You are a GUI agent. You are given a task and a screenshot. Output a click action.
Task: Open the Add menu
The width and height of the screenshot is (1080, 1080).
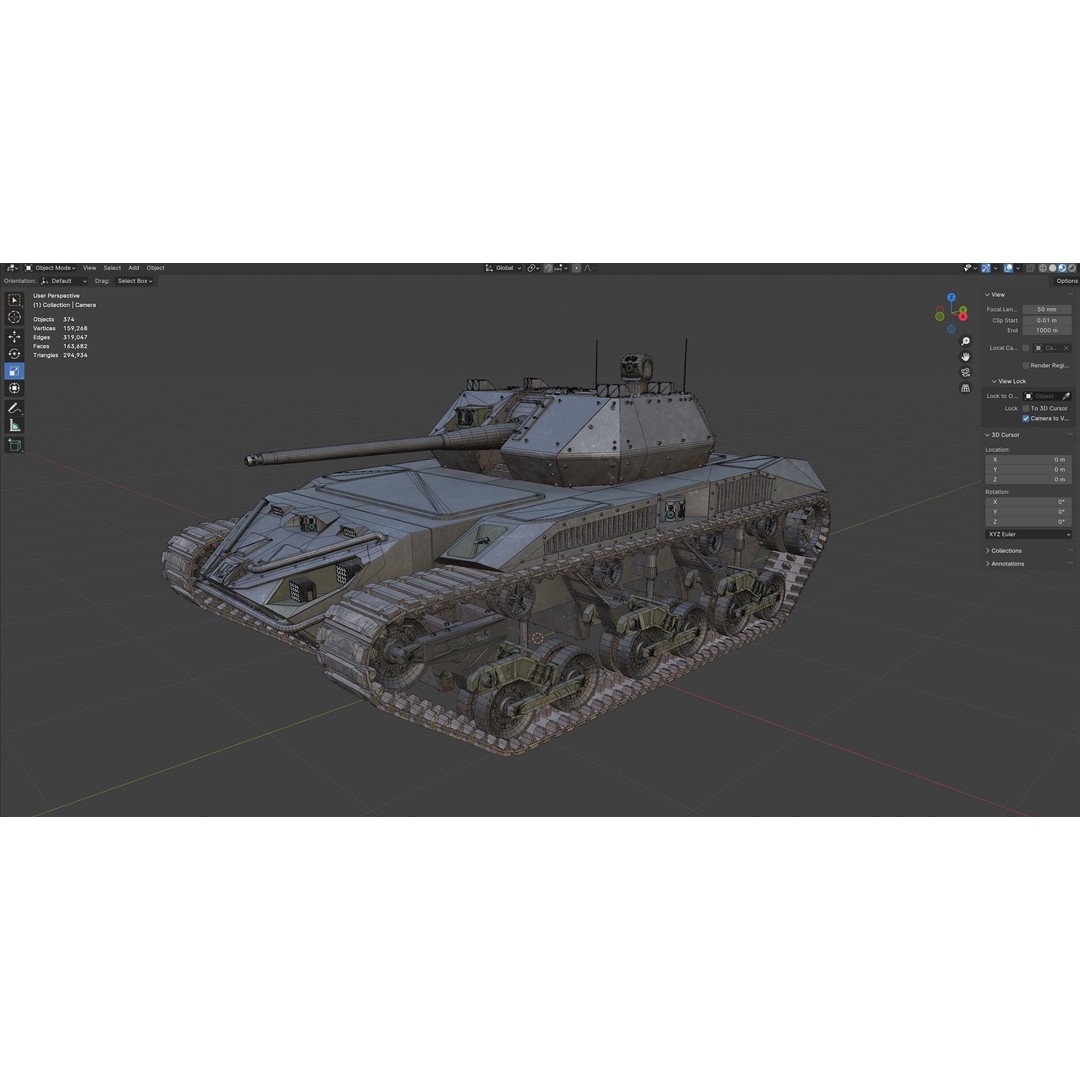pos(134,267)
